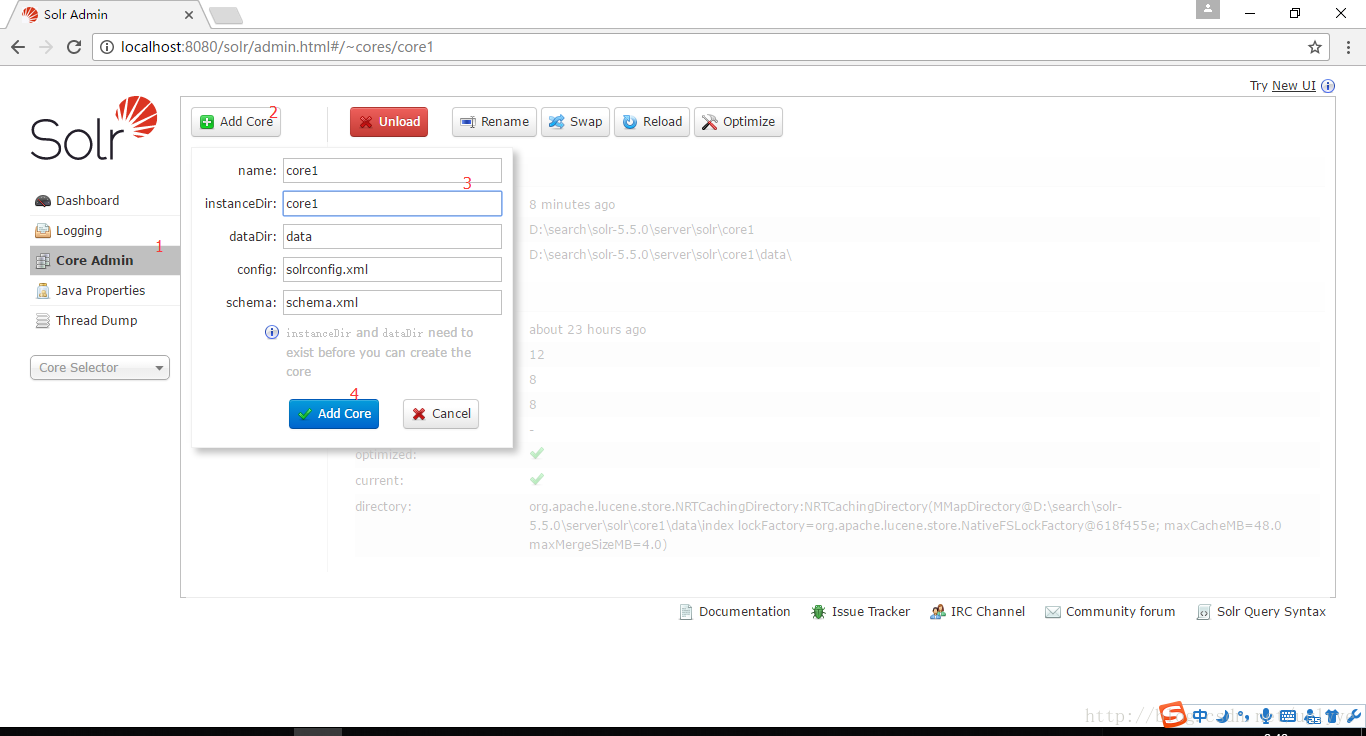Toggle Chinese input mode 中 icon
Image resolution: width=1366 pixels, height=736 pixels.
click(1199, 716)
